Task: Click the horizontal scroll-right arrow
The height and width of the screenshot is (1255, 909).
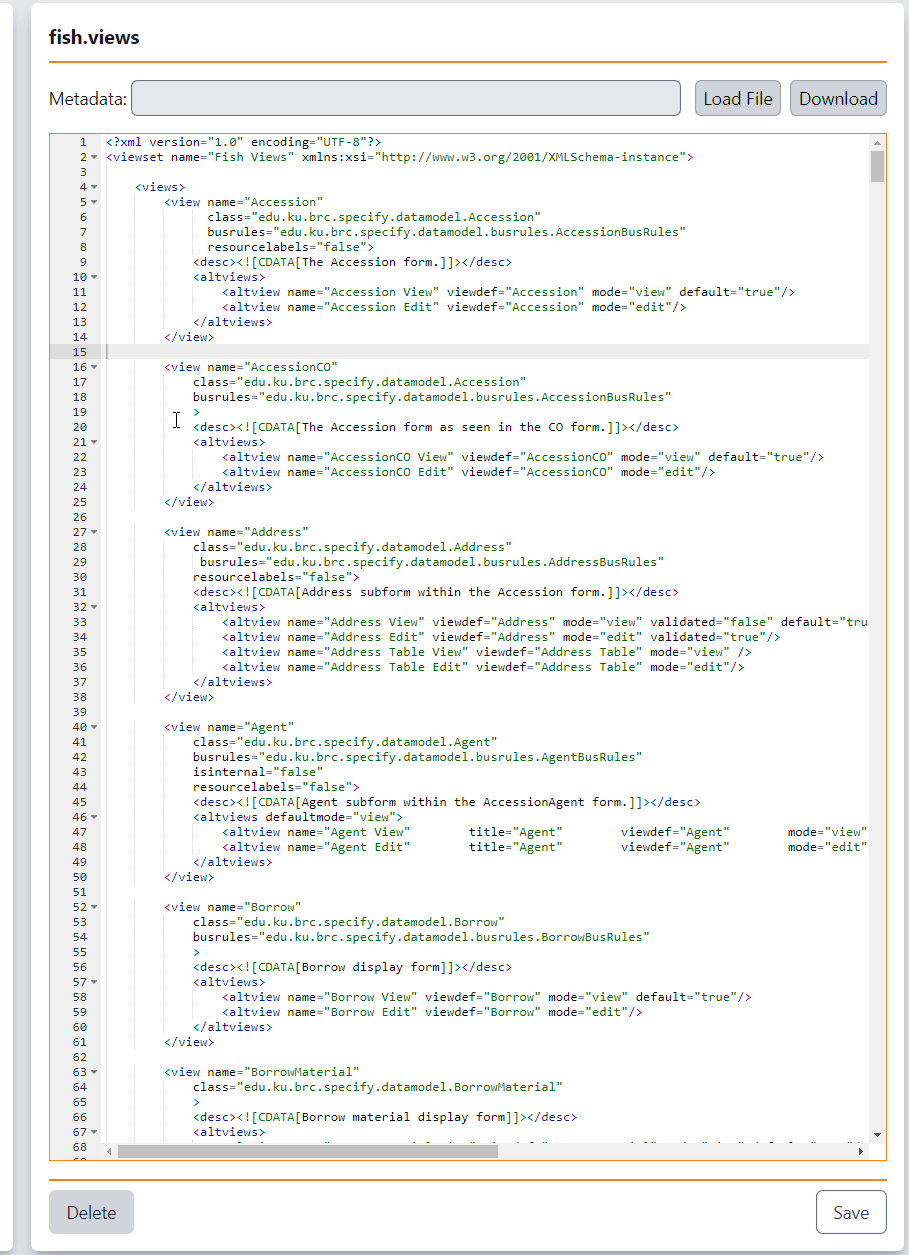Action: point(861,1151)
